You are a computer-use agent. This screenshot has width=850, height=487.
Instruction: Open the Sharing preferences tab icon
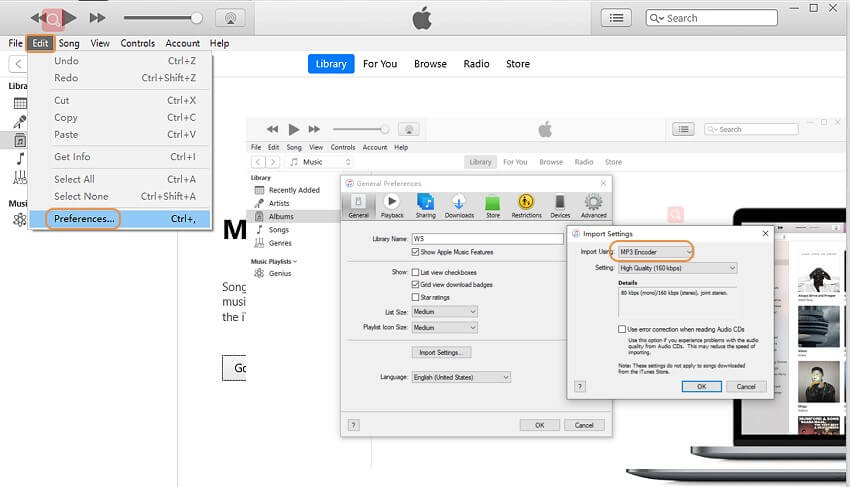click(426, 206)
